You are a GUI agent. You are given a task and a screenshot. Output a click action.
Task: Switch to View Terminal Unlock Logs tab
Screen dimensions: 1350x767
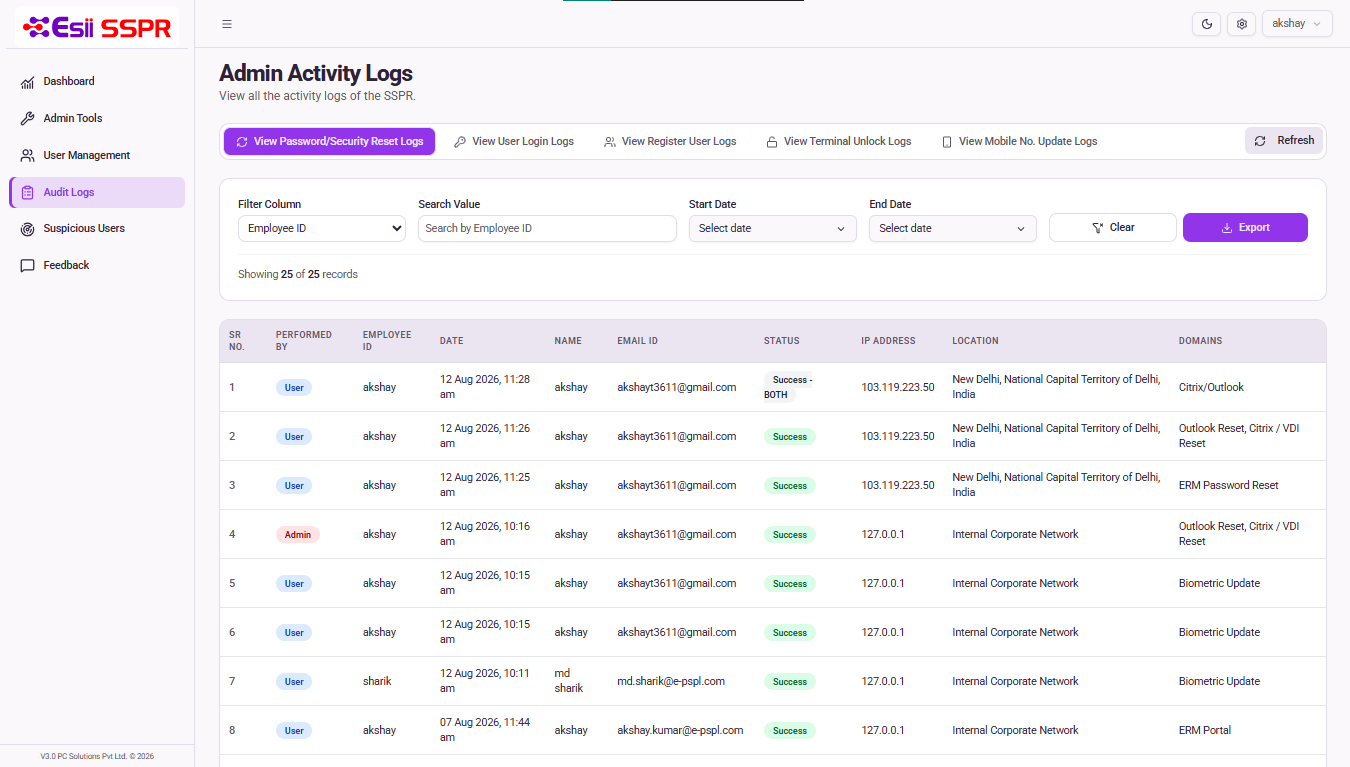point(839,142)
